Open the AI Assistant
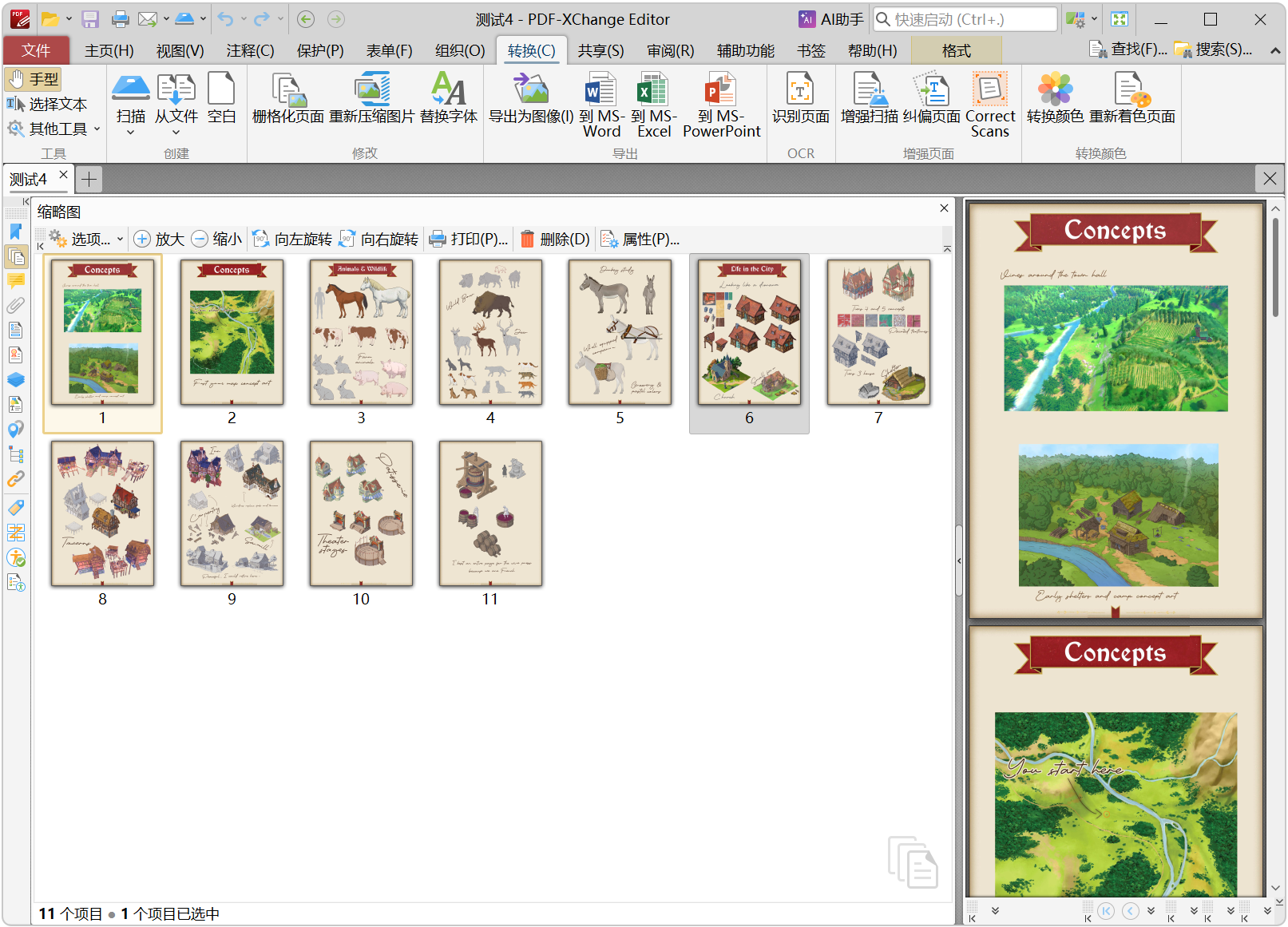 pyautogui.click(x=831, y=19)
